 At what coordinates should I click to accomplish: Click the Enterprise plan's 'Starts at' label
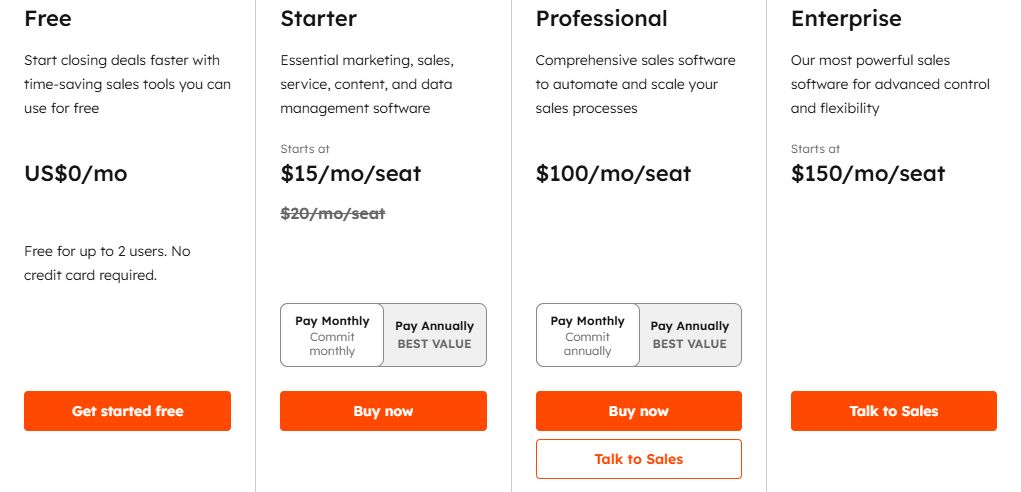[815, 149]
